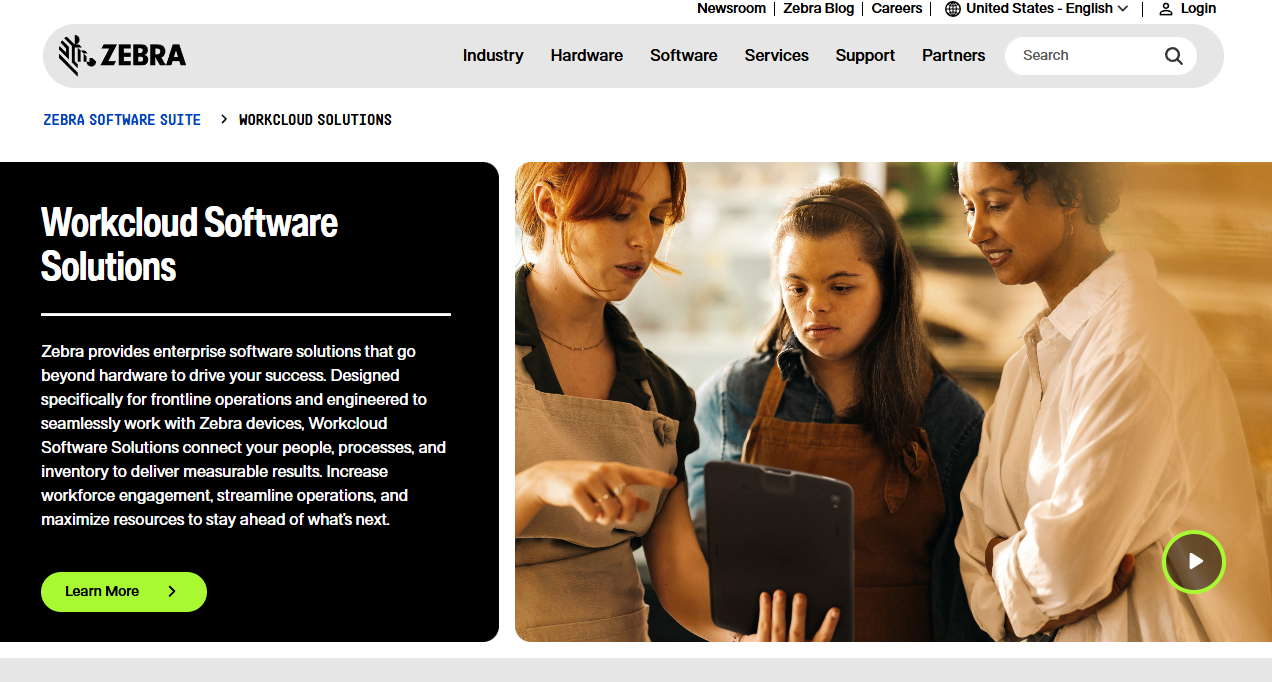Focus the Search input field
This screenshot has width=1272, height=682.
pyautogui.click(x=1086, y=56)
